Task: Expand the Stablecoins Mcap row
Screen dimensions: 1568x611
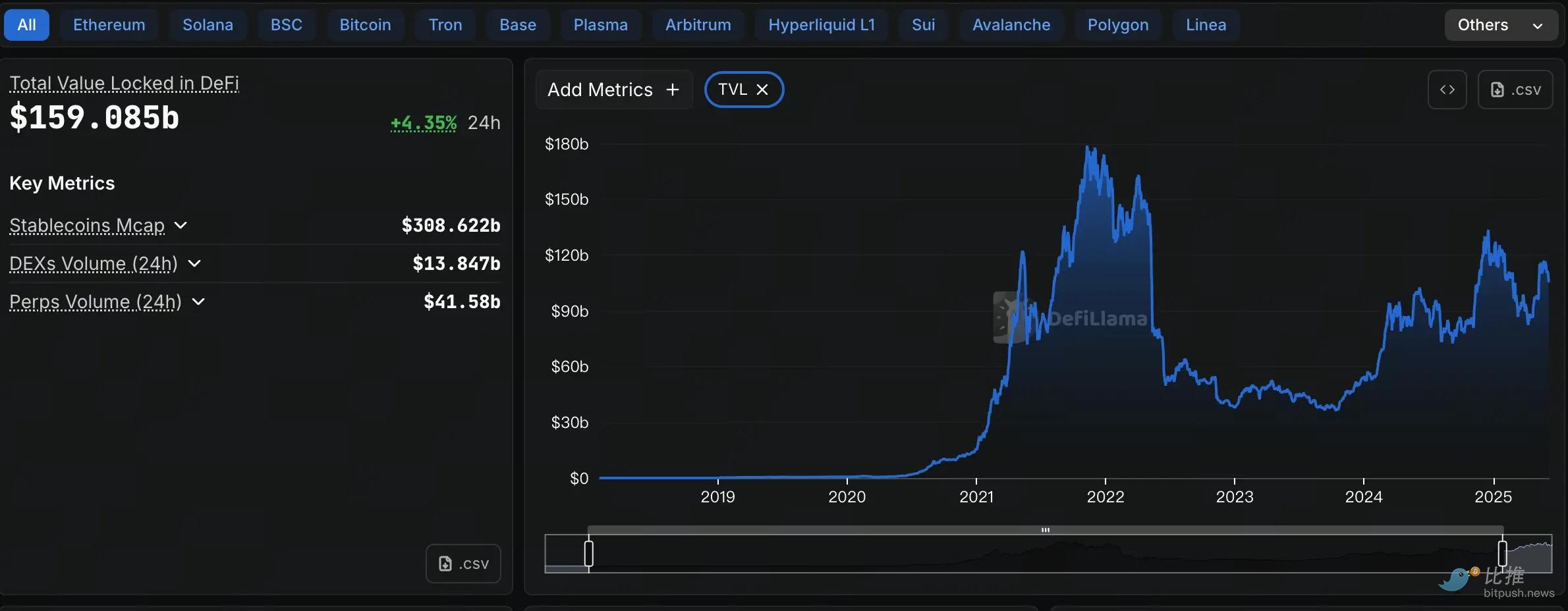Action: pyautogui.click(x=181, y=225)
